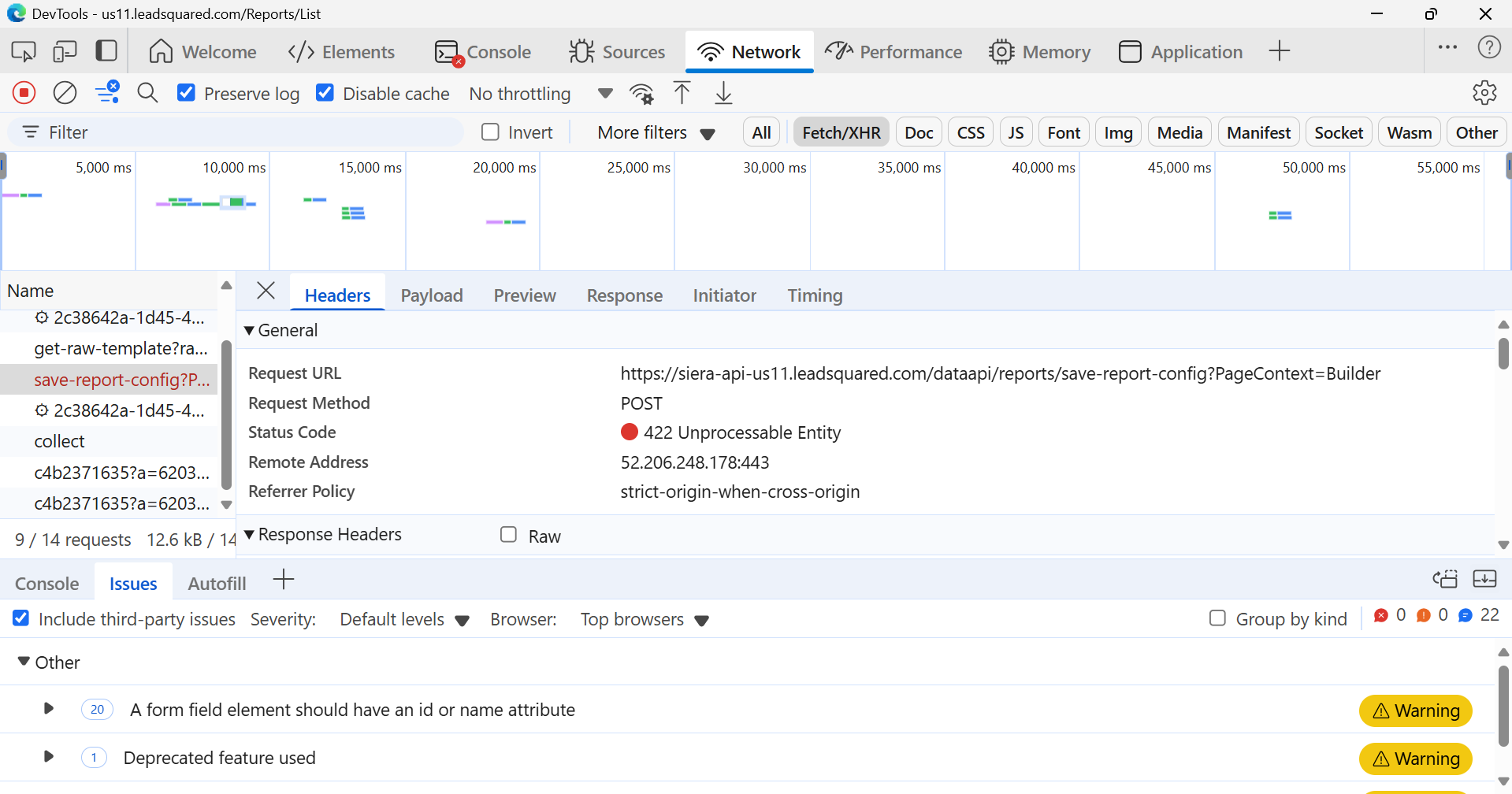1512x794 pixels.
Task: Switch to the Payload tab
Action: (x=431, y=295)
